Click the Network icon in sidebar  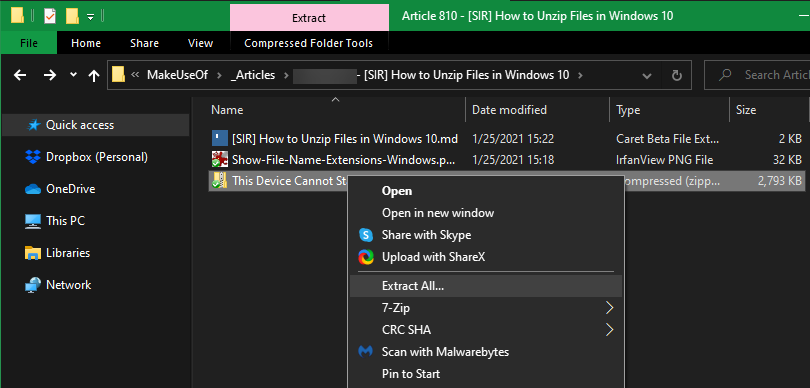(x=33, y=285)
